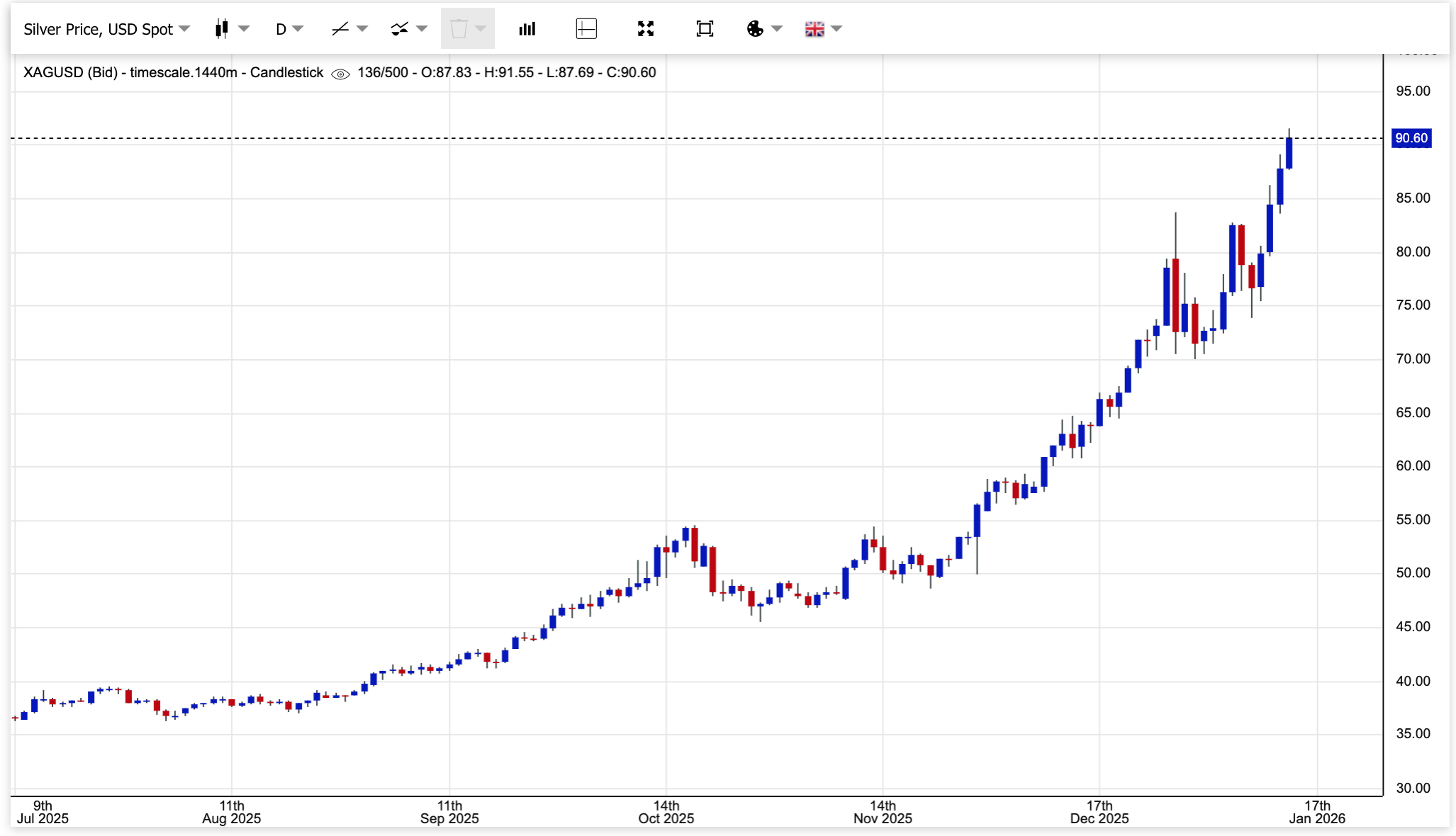Click the fit-to-frame screenshot icon
Viewport: 1456px width, 836px height.
[x=705, y=29]
